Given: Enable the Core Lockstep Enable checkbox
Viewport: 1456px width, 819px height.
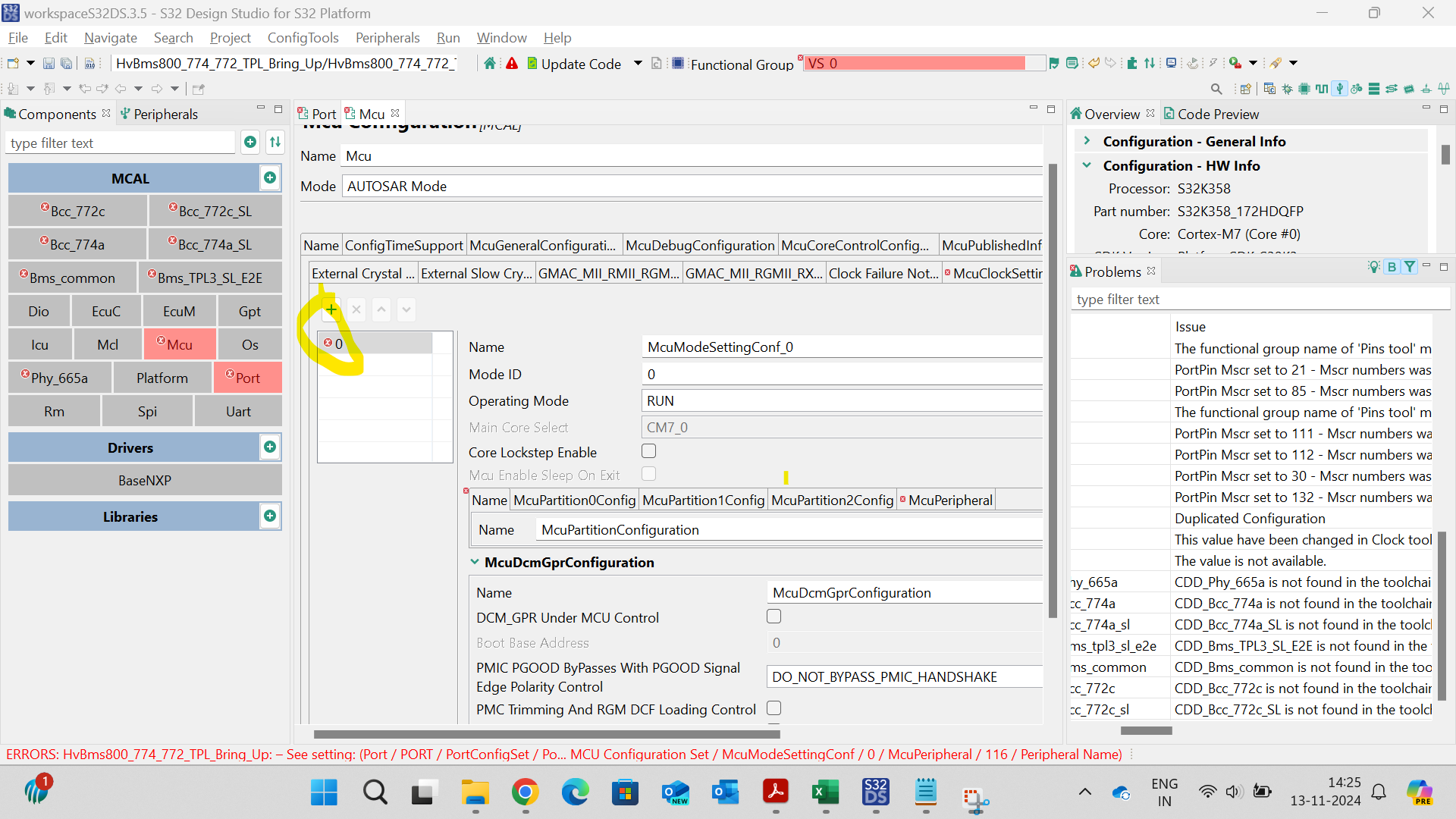Looking at the screenshot, I should (x=648, y=451).
